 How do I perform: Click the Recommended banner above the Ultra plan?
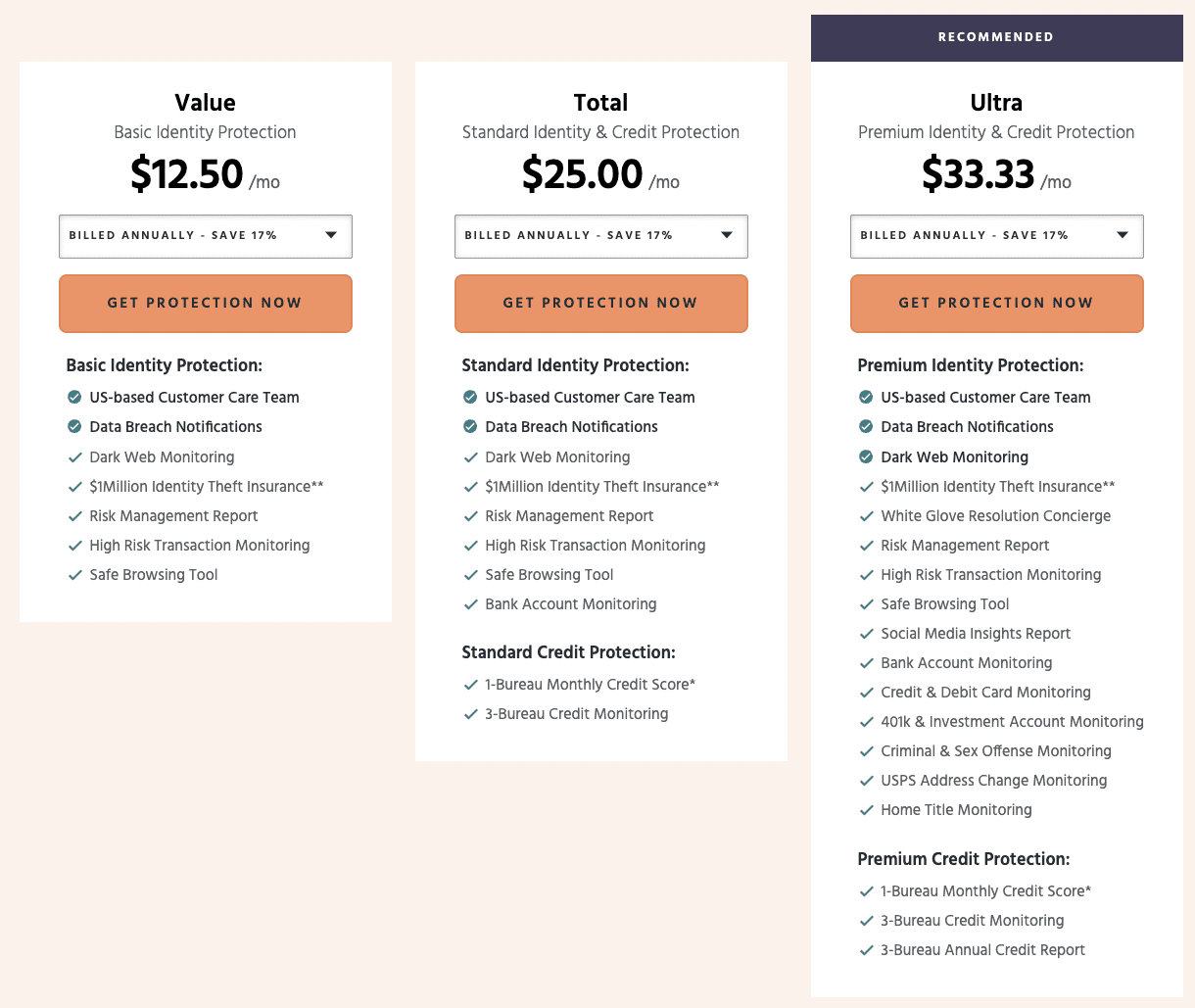tap(997, 37)
